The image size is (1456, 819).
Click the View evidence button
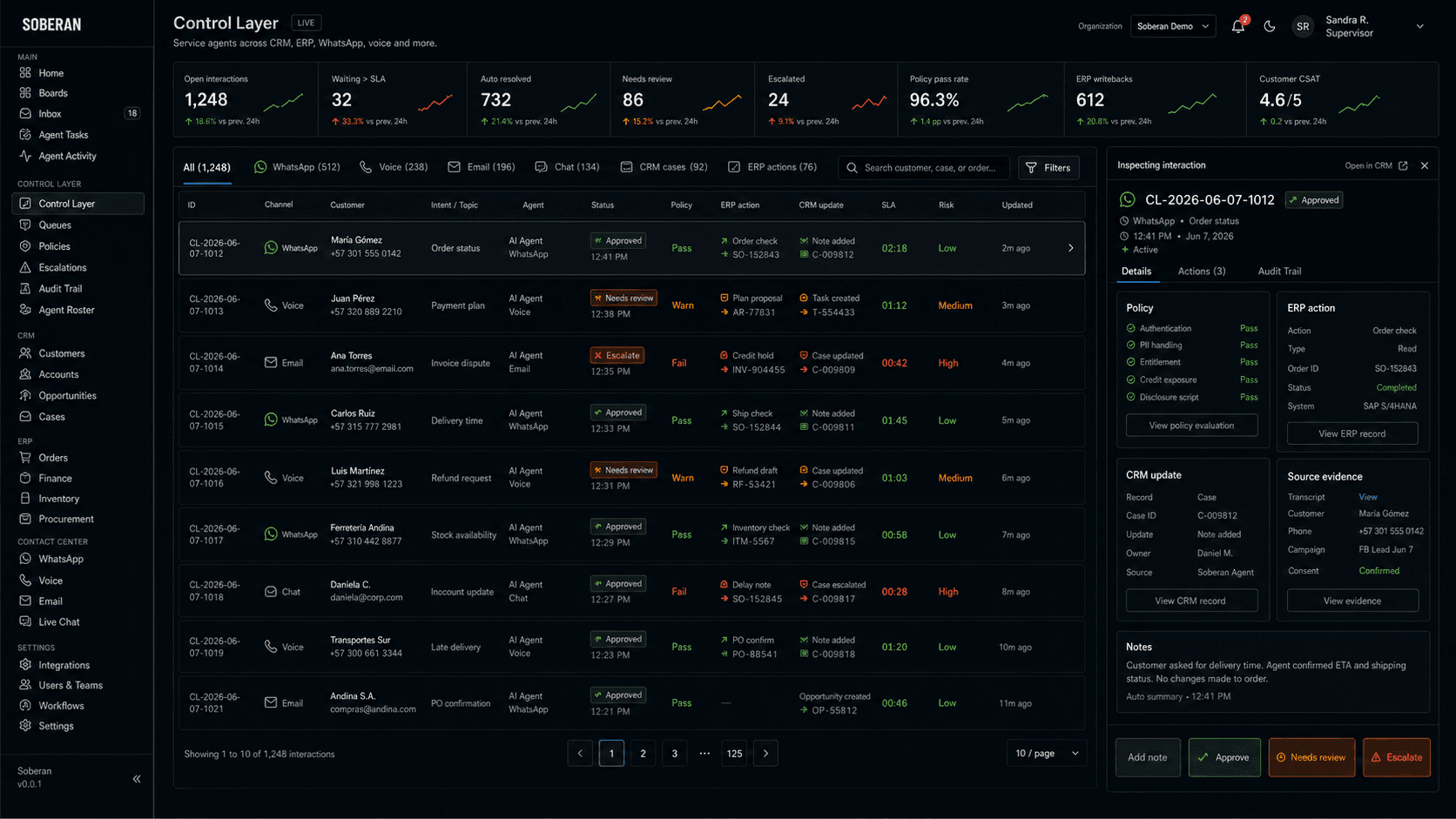tap(1352, 601)
